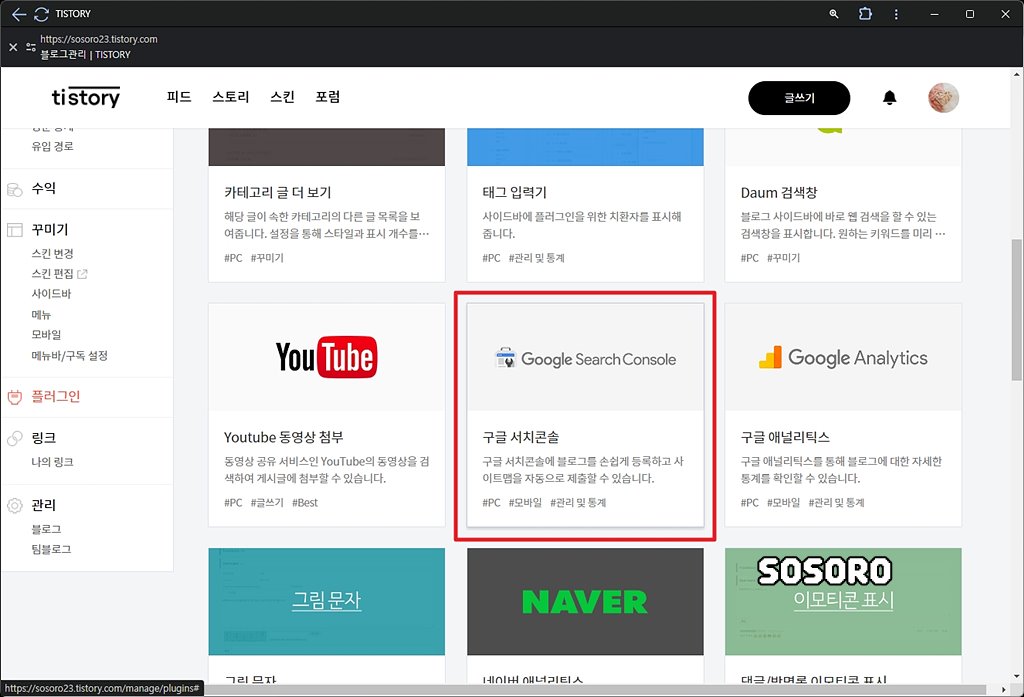1024x697 pixels.
Task: Click the vertical page scrollbar thumb
Action: tap(1017, 310)
